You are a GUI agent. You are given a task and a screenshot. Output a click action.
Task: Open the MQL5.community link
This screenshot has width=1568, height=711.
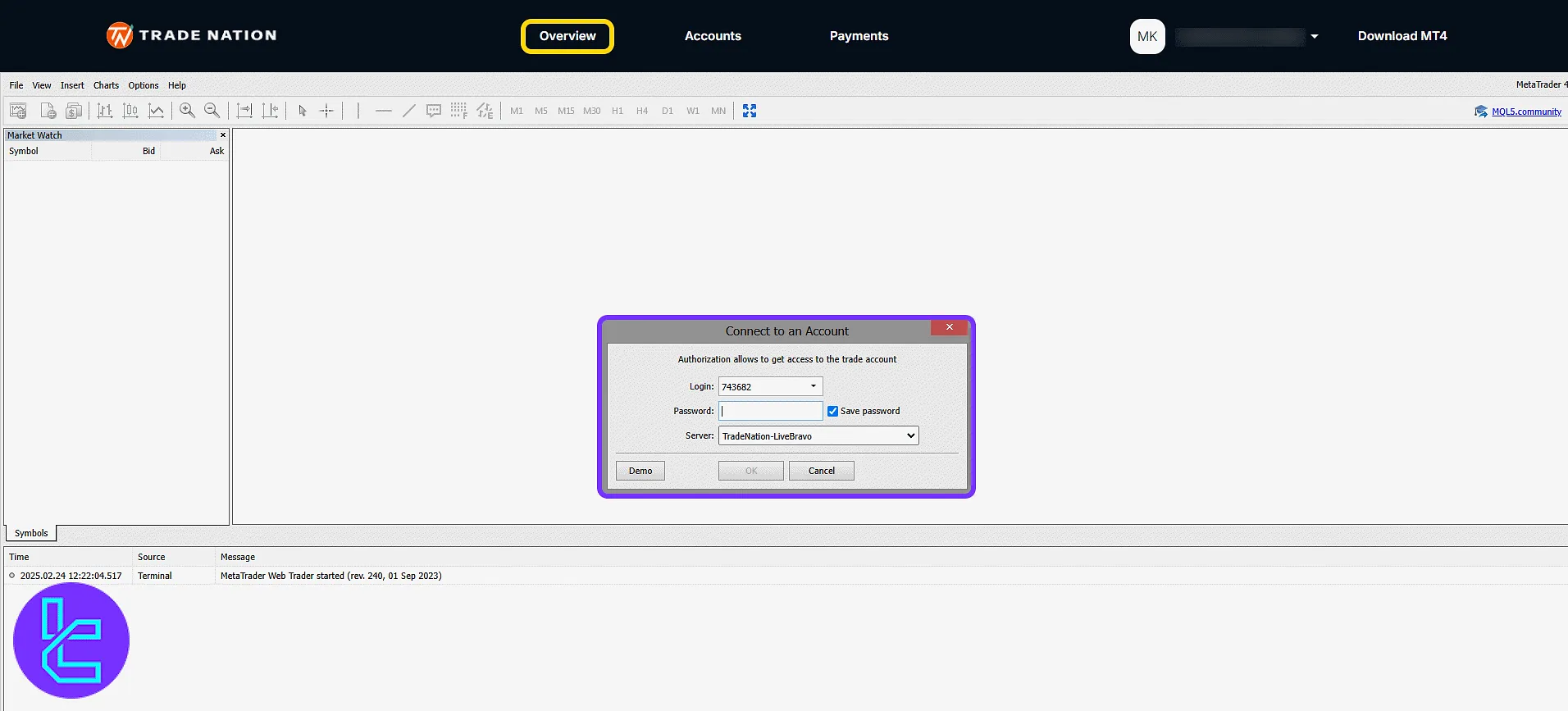click(1526, 112)
